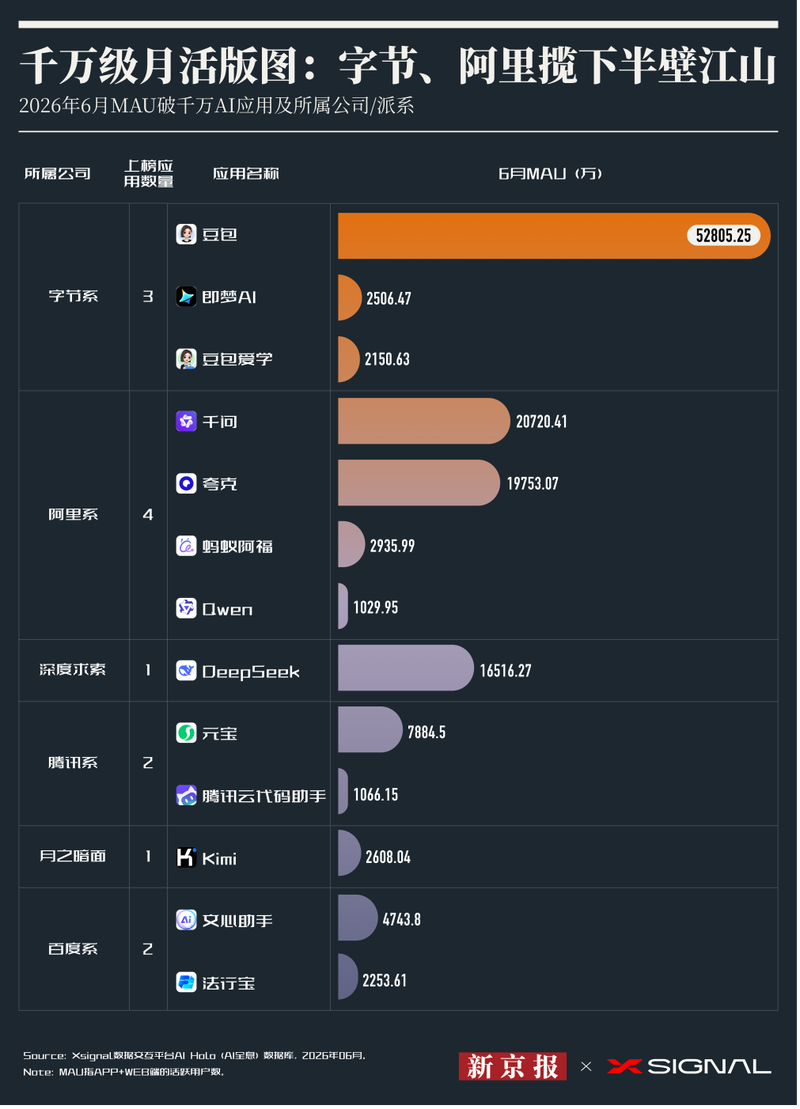Click the Kimi app icon
Image resolution: width=800 pixels, height=1109 pixels.
point(187,859)
